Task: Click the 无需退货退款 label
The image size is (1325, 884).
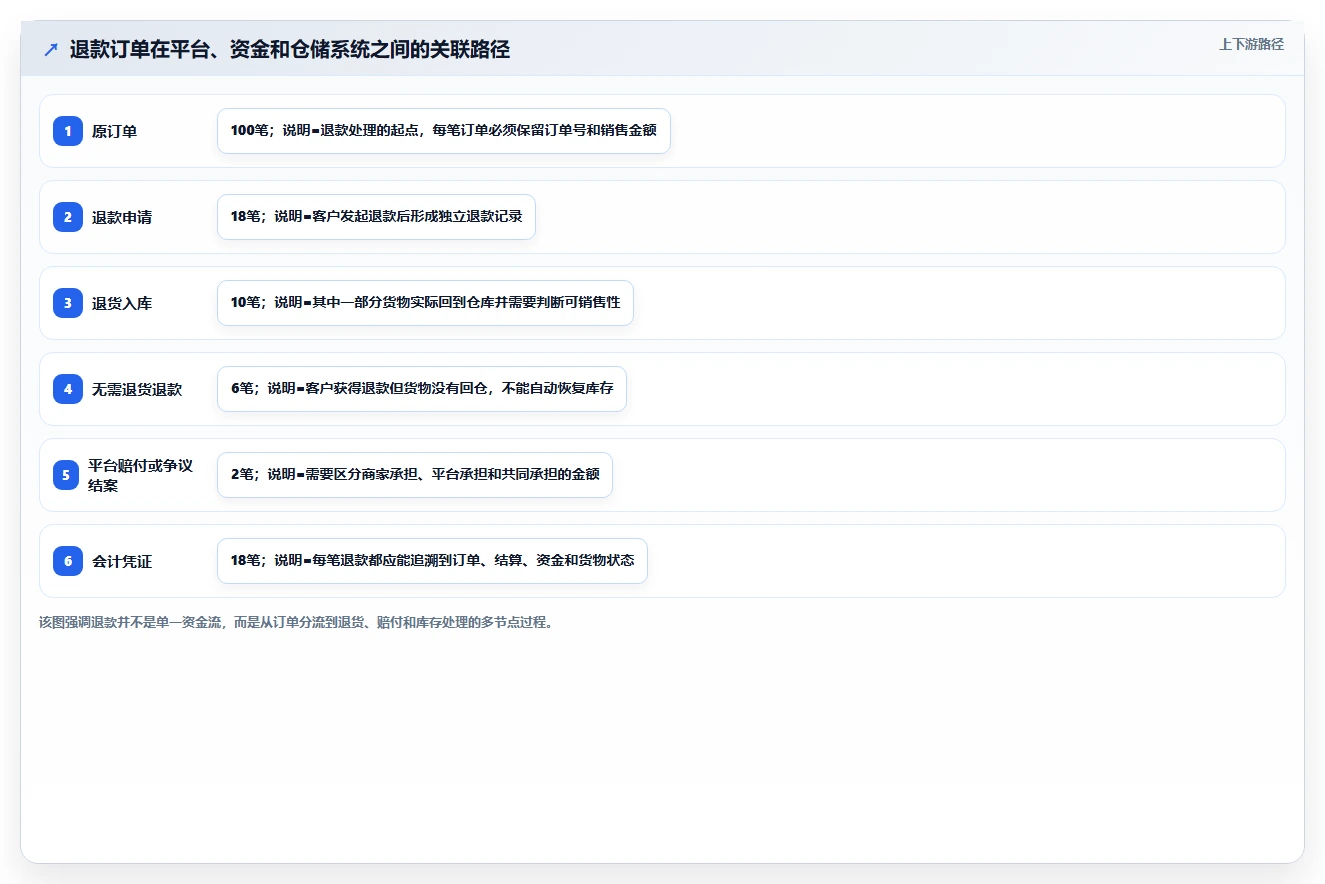Action: pos(137,389)
